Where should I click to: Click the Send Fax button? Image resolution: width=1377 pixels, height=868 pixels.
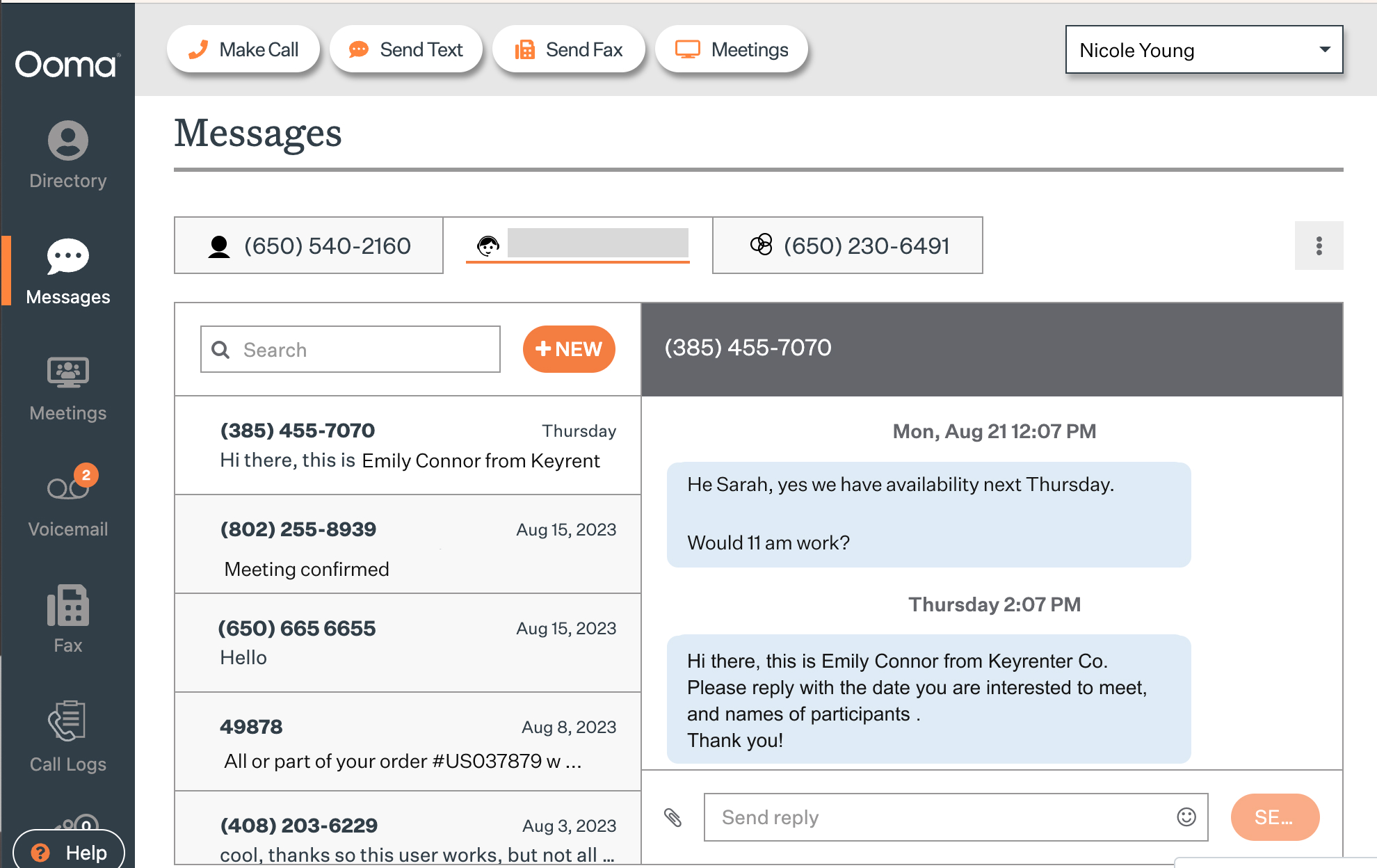point(569,50)
